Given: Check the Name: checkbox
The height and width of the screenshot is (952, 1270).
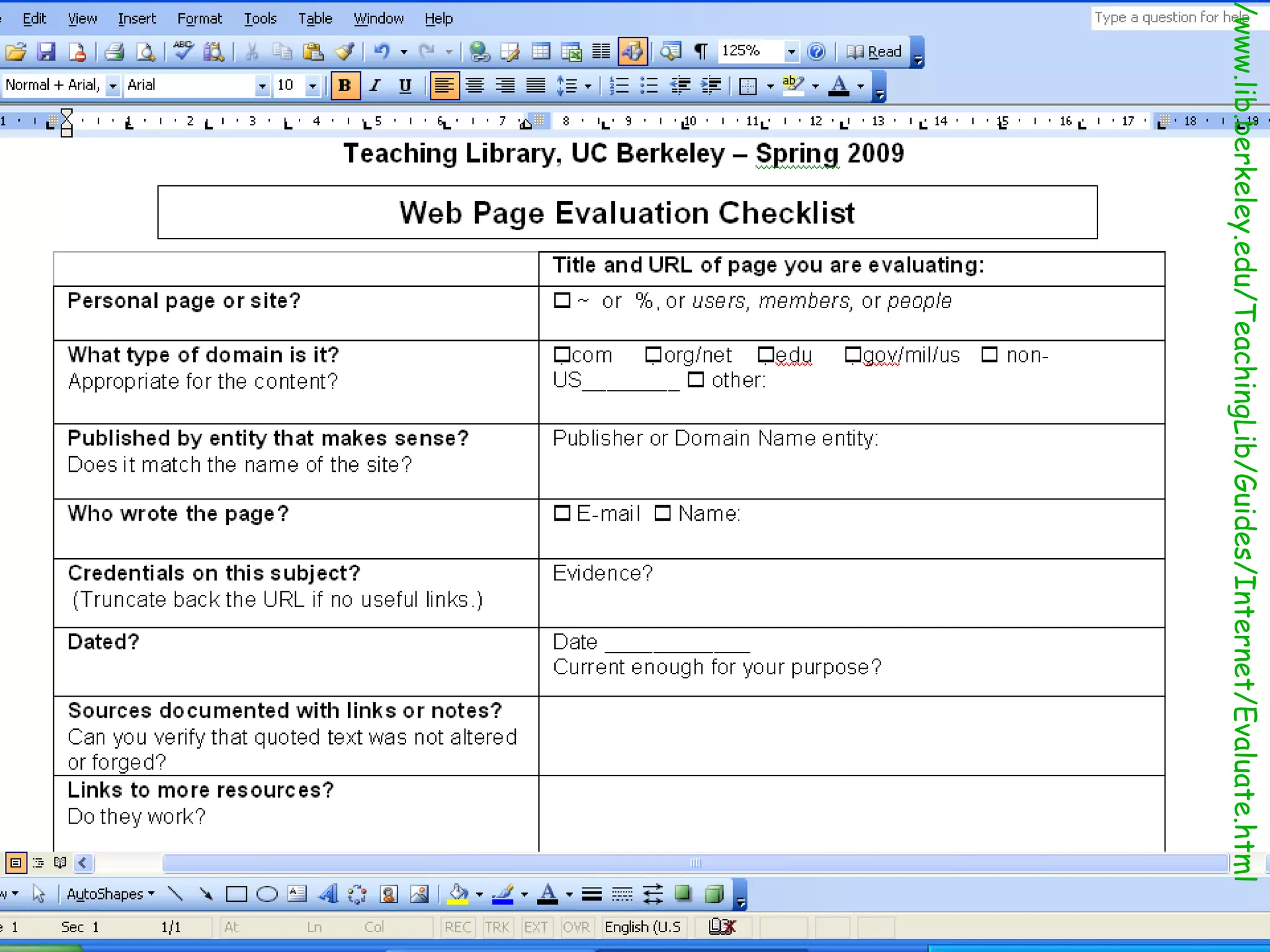Looking at the screenshot, I should [x=663, y=513].
